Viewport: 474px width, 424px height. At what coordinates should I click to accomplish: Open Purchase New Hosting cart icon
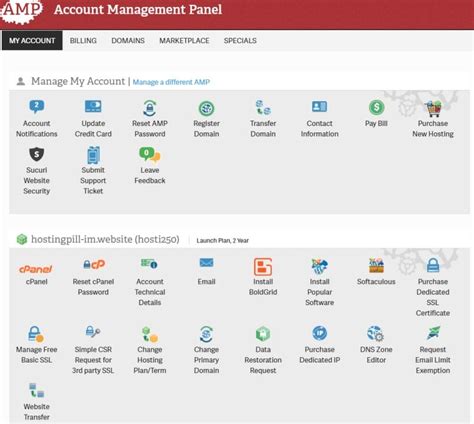point(433,108)
